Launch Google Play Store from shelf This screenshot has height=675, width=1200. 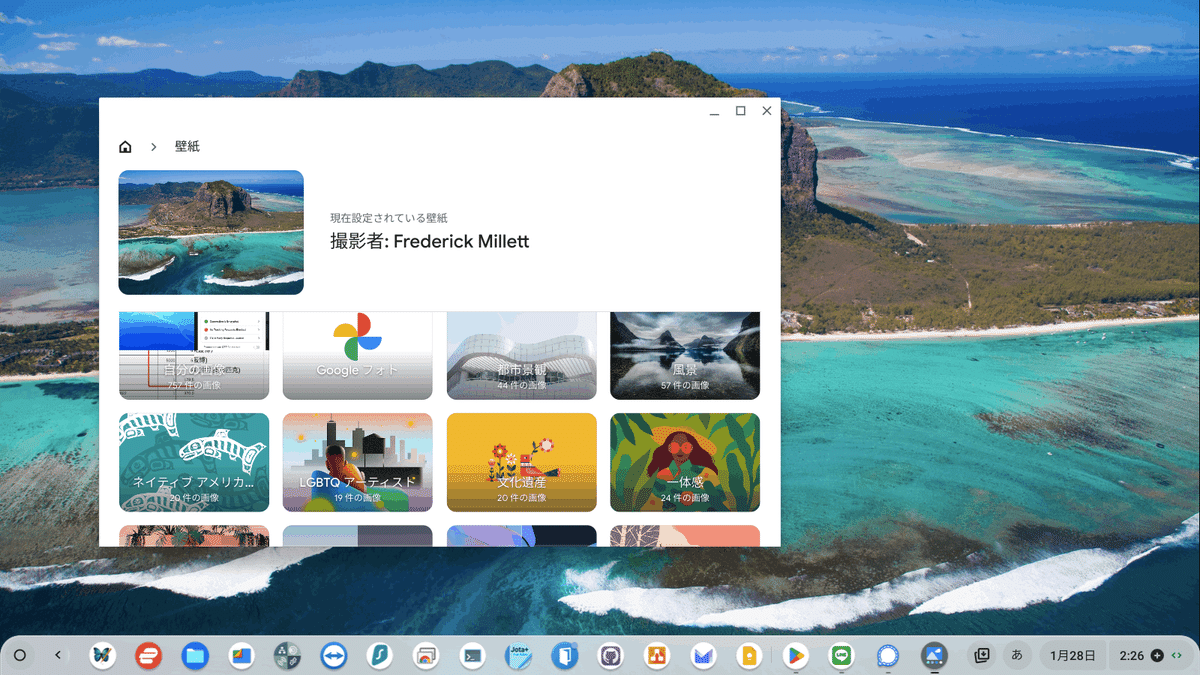(796, 656)
